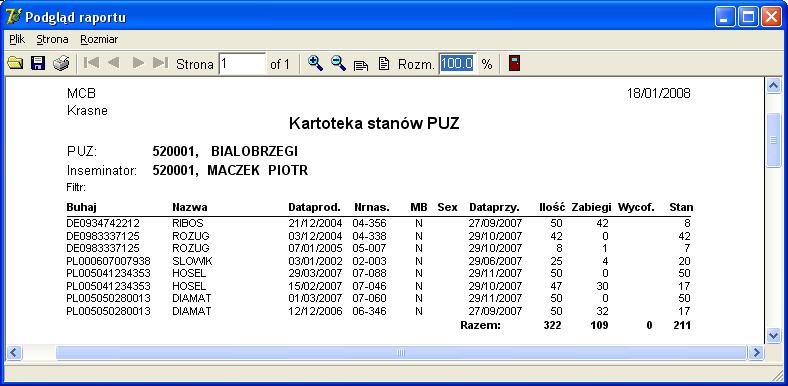
Task: Jump to the last page
Action: coord(160,63)
